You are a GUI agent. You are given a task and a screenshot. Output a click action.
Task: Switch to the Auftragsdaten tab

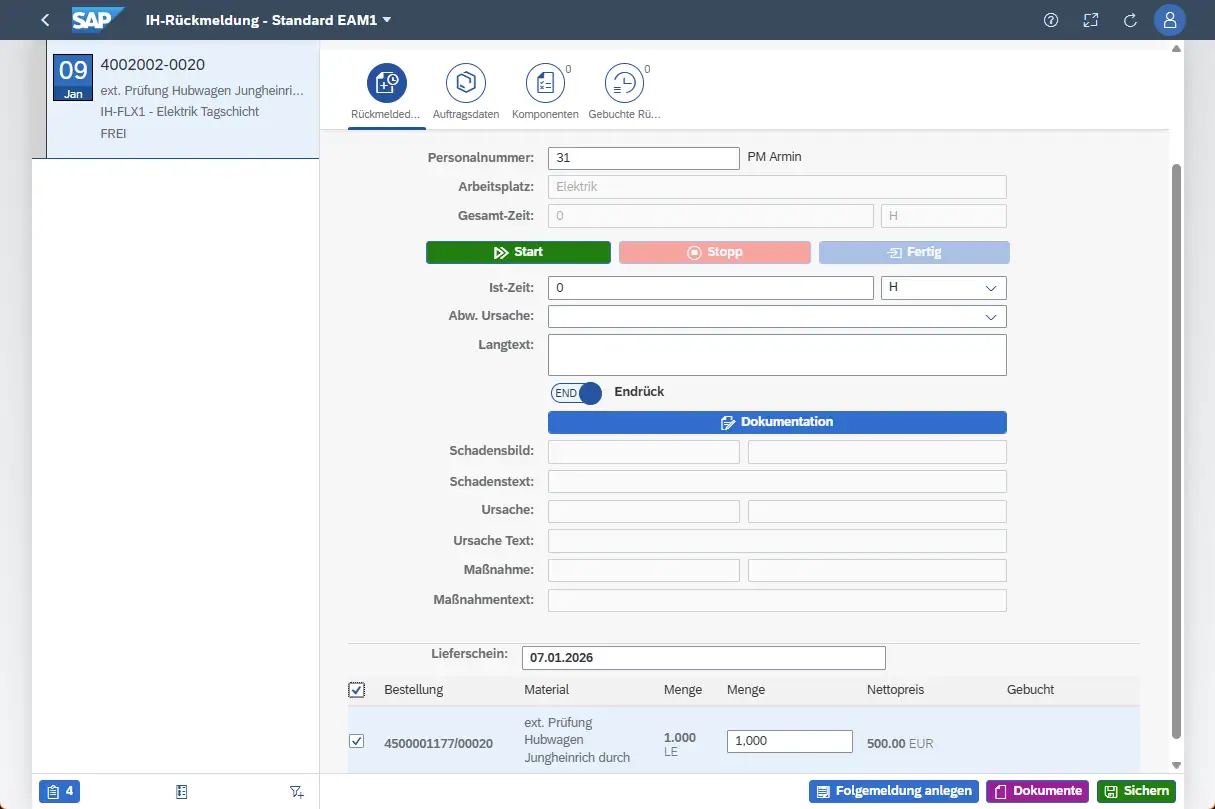click(x=465, y=92)
